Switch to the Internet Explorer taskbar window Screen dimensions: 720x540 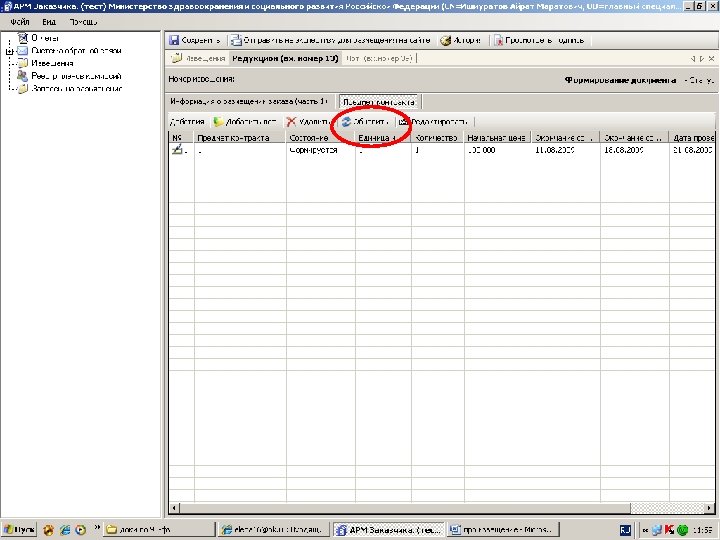[273, 530]
